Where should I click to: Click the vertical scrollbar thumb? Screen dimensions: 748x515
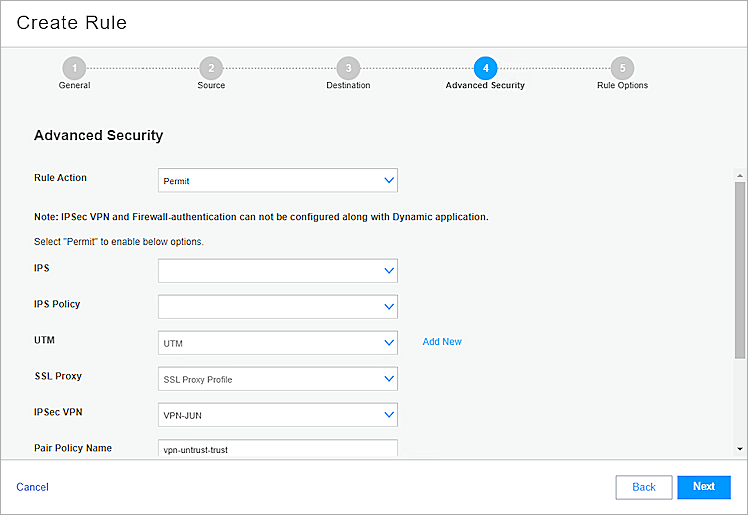(740, 269)
